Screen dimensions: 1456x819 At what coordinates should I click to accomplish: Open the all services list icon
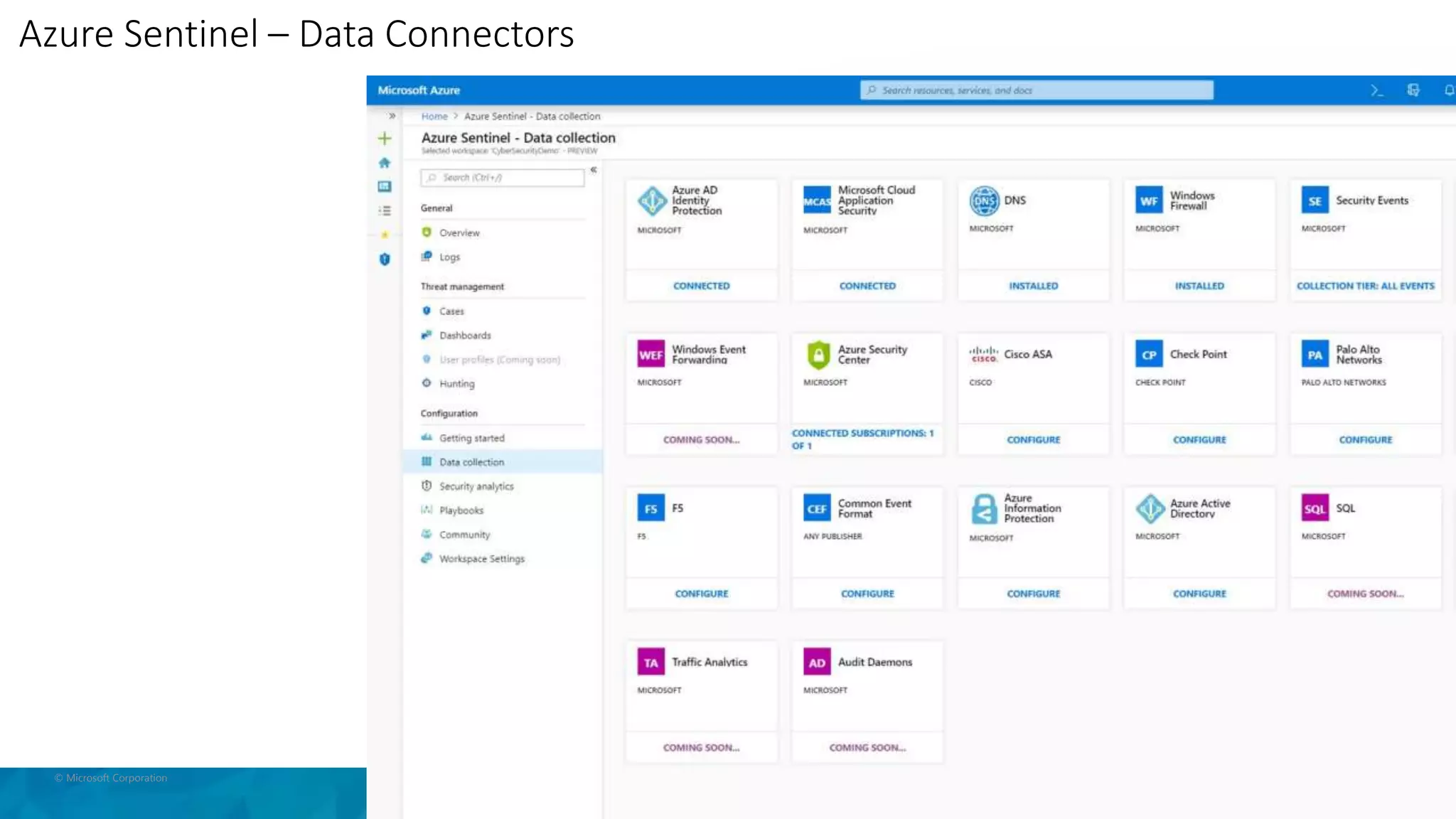pos(385,210)
